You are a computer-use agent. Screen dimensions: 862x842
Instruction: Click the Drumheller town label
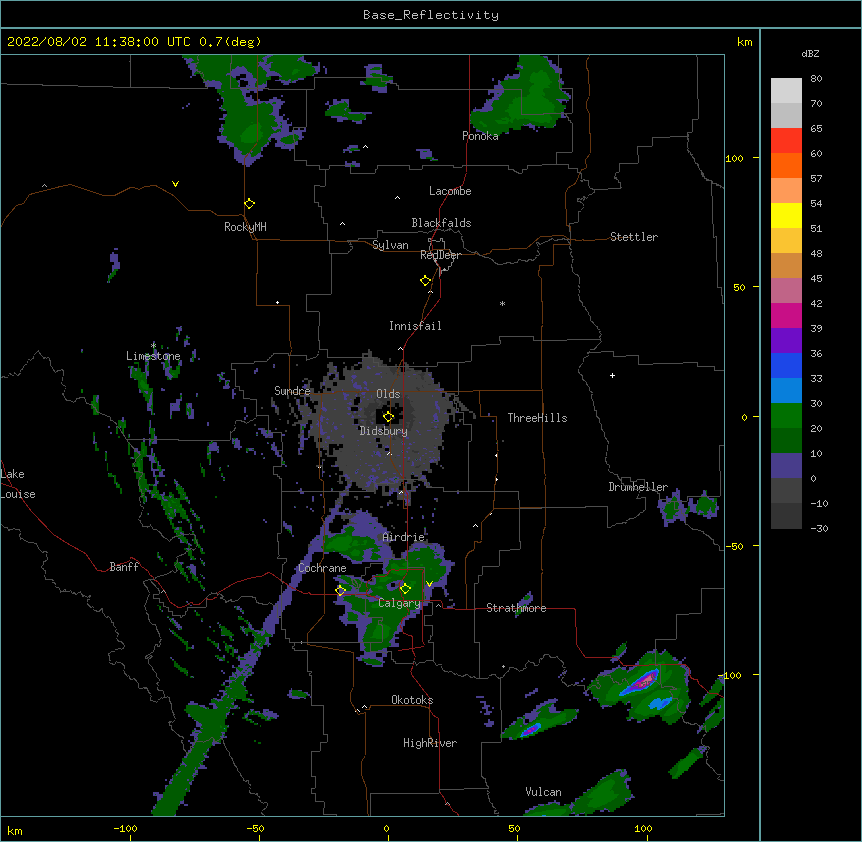coord(638,487)
